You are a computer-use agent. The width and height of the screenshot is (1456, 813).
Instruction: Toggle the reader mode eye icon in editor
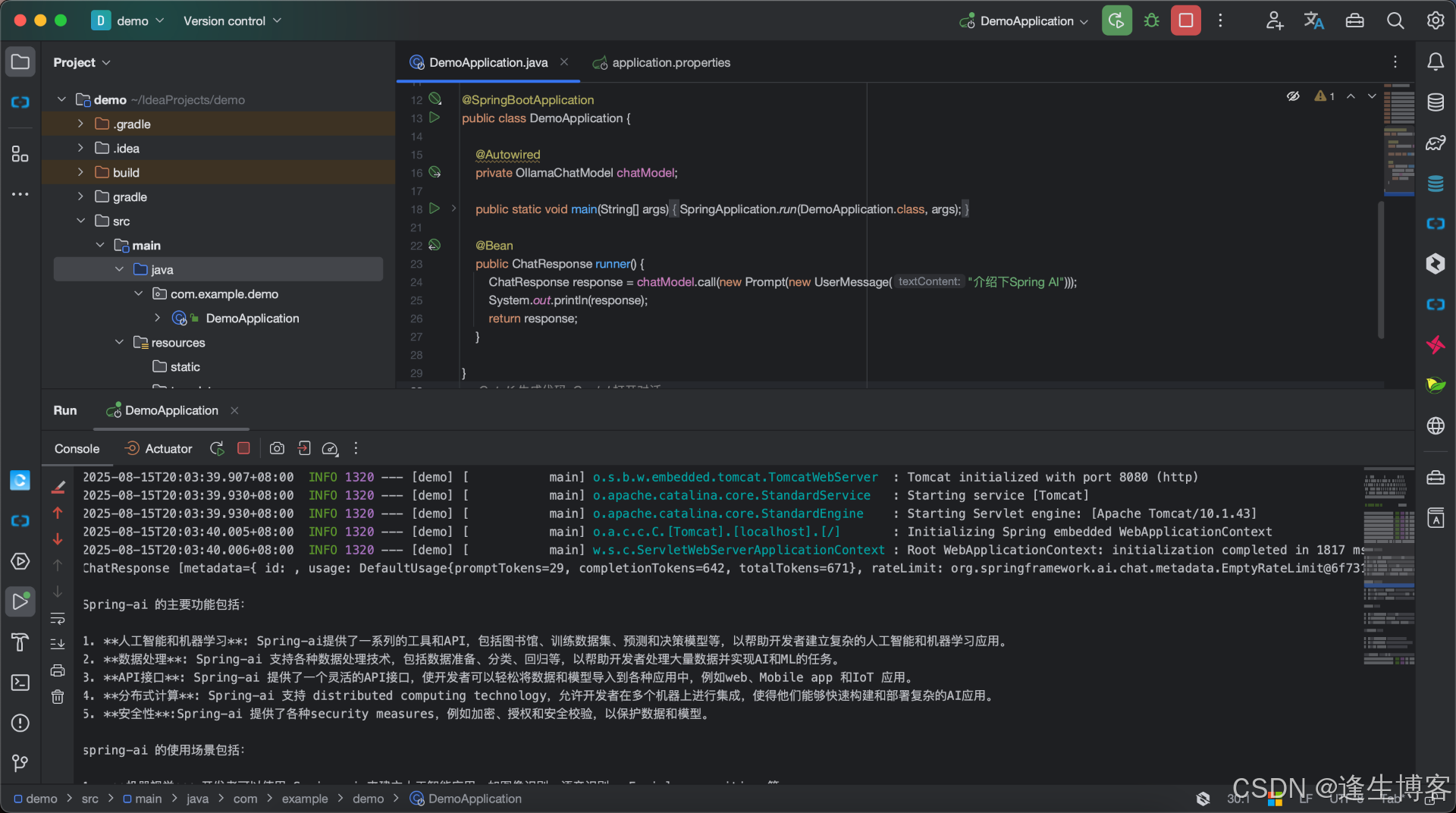pyautogui.click(x=1293, y=96)
